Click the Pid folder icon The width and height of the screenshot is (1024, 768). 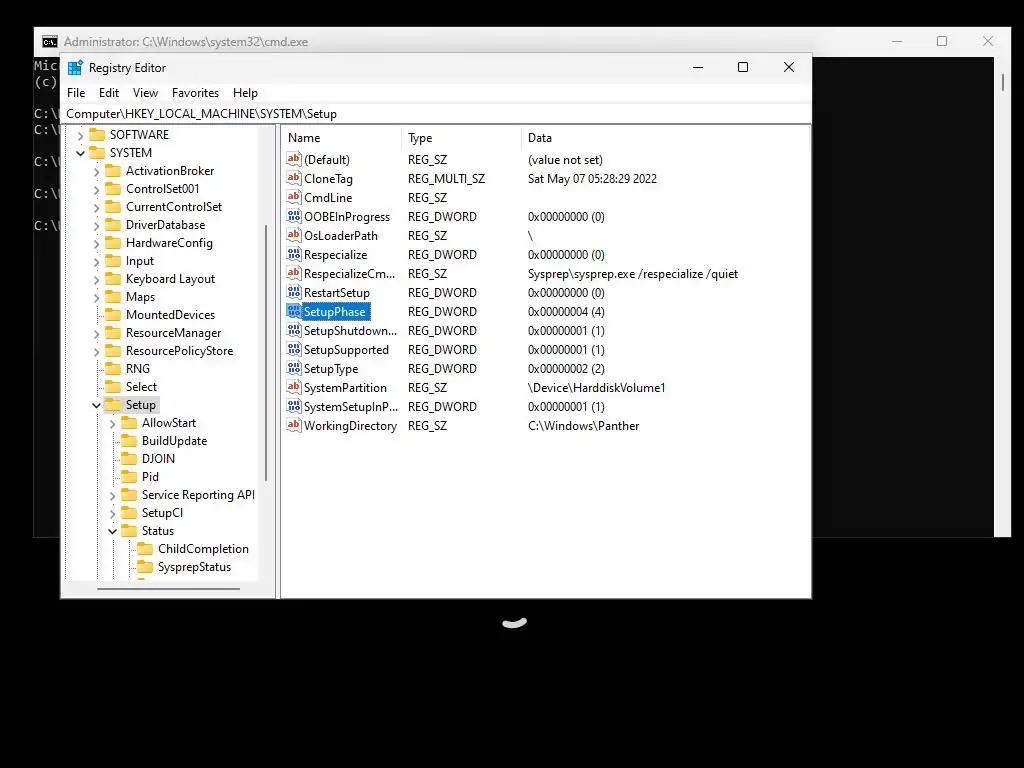(130, 477)
